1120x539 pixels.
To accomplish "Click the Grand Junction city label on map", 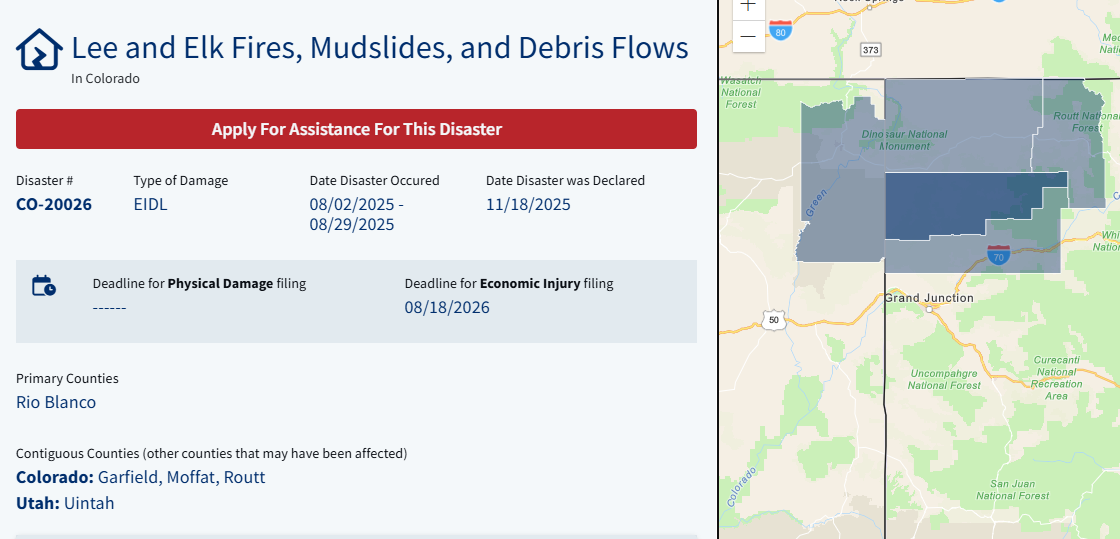I will (x=929, y=298).
